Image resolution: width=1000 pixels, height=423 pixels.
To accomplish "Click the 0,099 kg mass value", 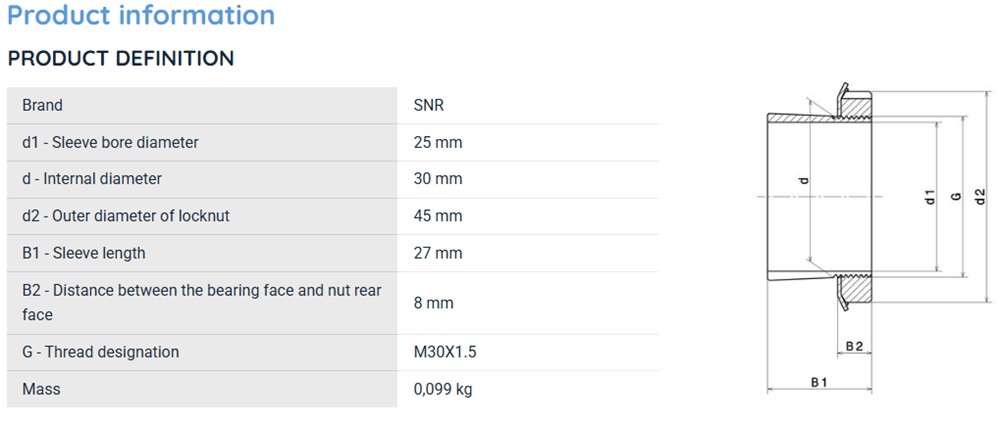I will pyautogui.click(x=443, y=389).
